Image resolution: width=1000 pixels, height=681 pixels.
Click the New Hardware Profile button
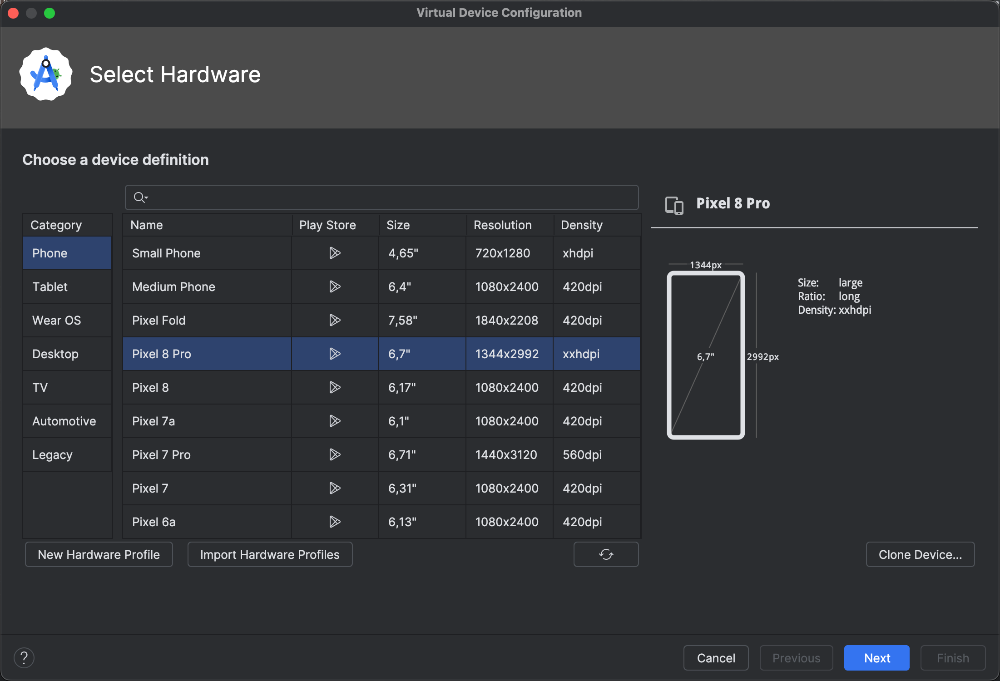[x=99, y=555]
